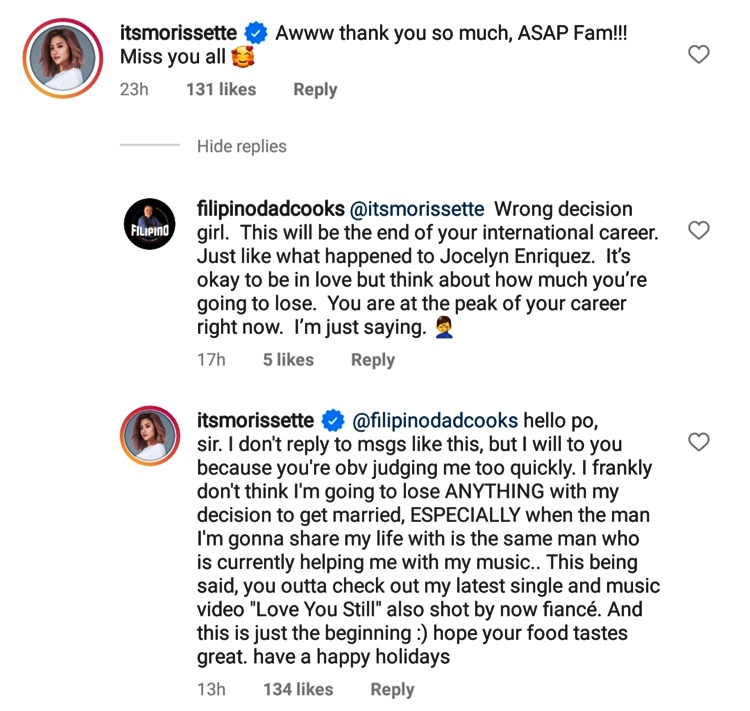The height and width of the screenshot is (711, 750).
Task: Reply to the comment with 134 likes
Action: point(392,689)
